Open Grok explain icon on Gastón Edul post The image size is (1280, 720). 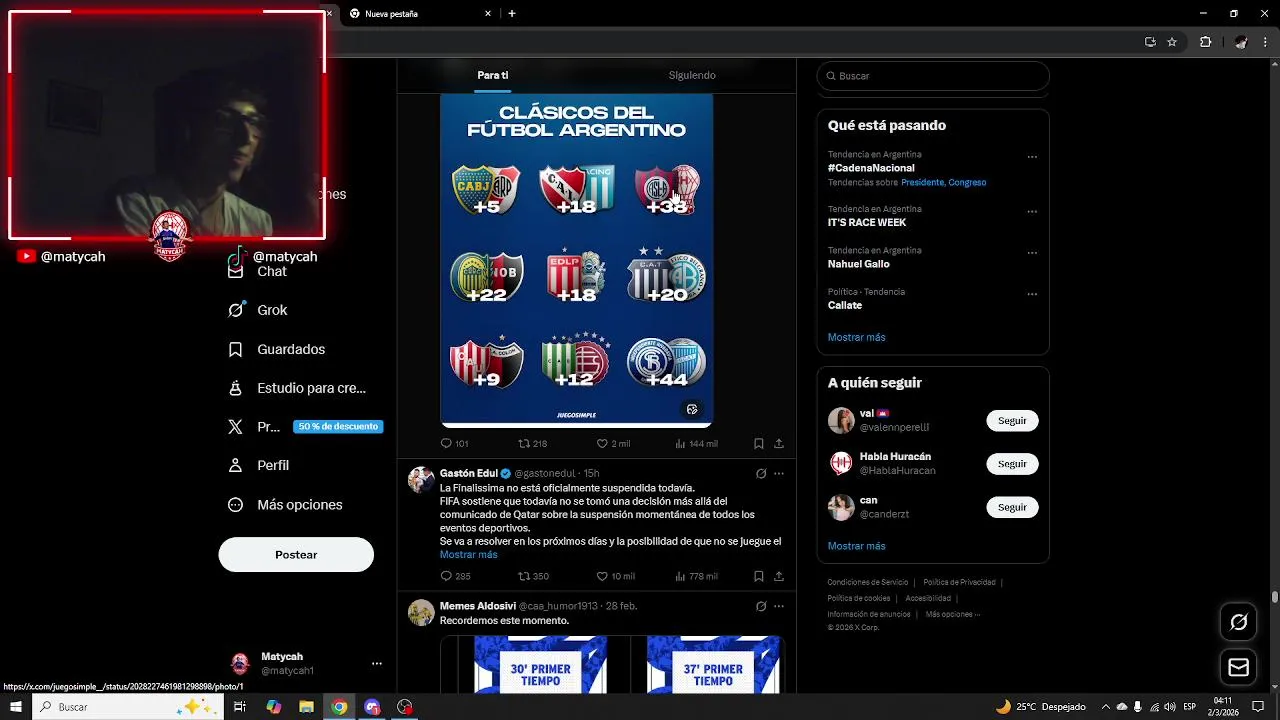(761, 473)
